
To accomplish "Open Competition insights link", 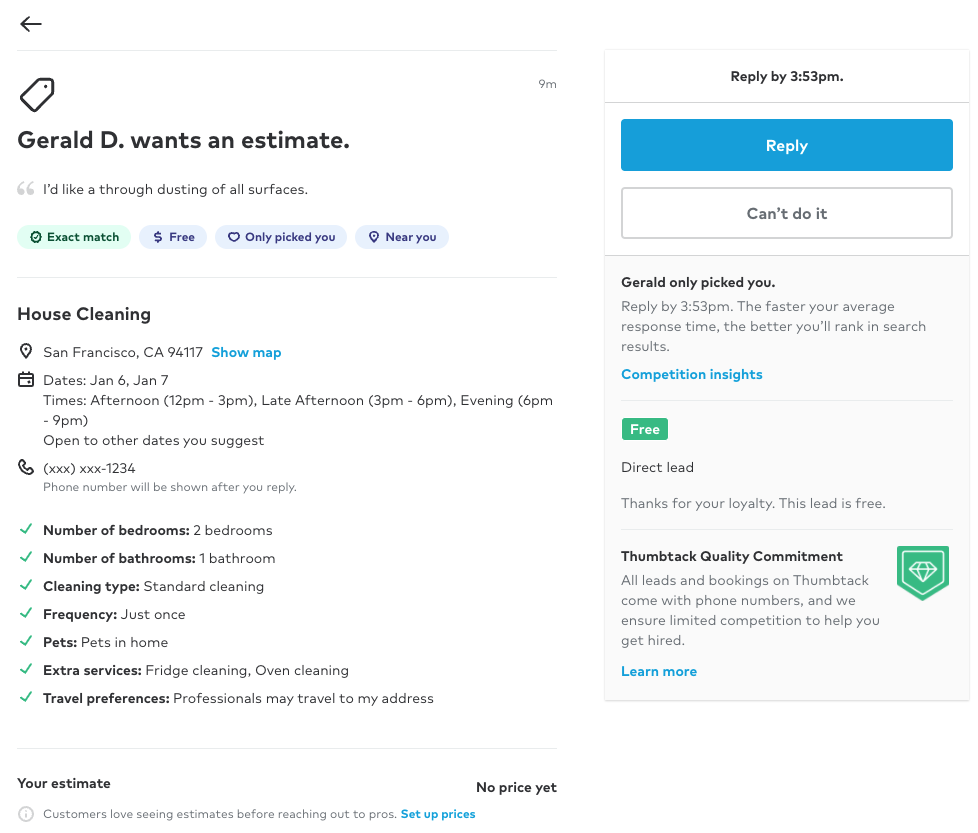I will 691,374.
